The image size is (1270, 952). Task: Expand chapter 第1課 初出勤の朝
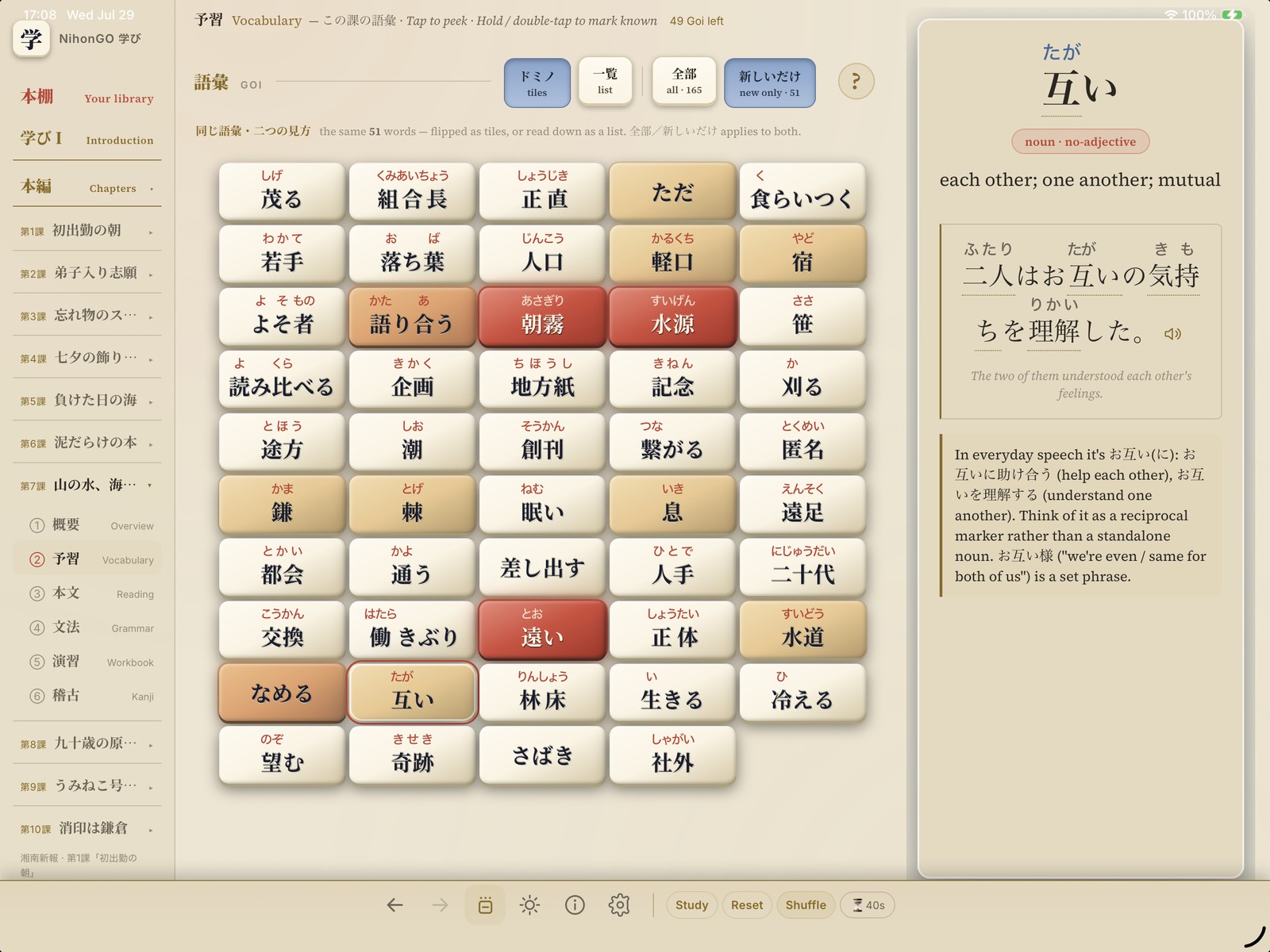[87, 231]
